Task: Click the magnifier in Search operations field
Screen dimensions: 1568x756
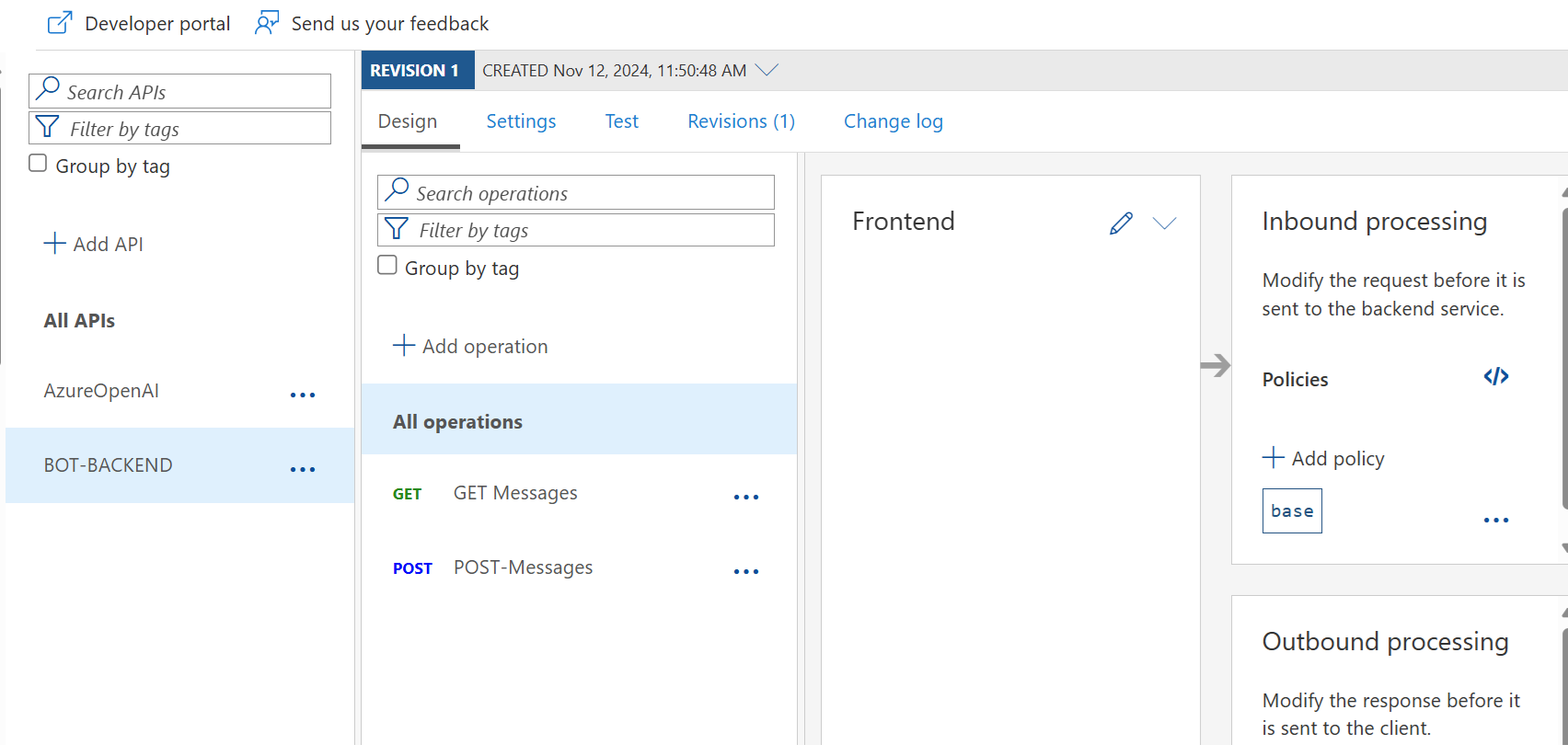Action: pos(397,191)
